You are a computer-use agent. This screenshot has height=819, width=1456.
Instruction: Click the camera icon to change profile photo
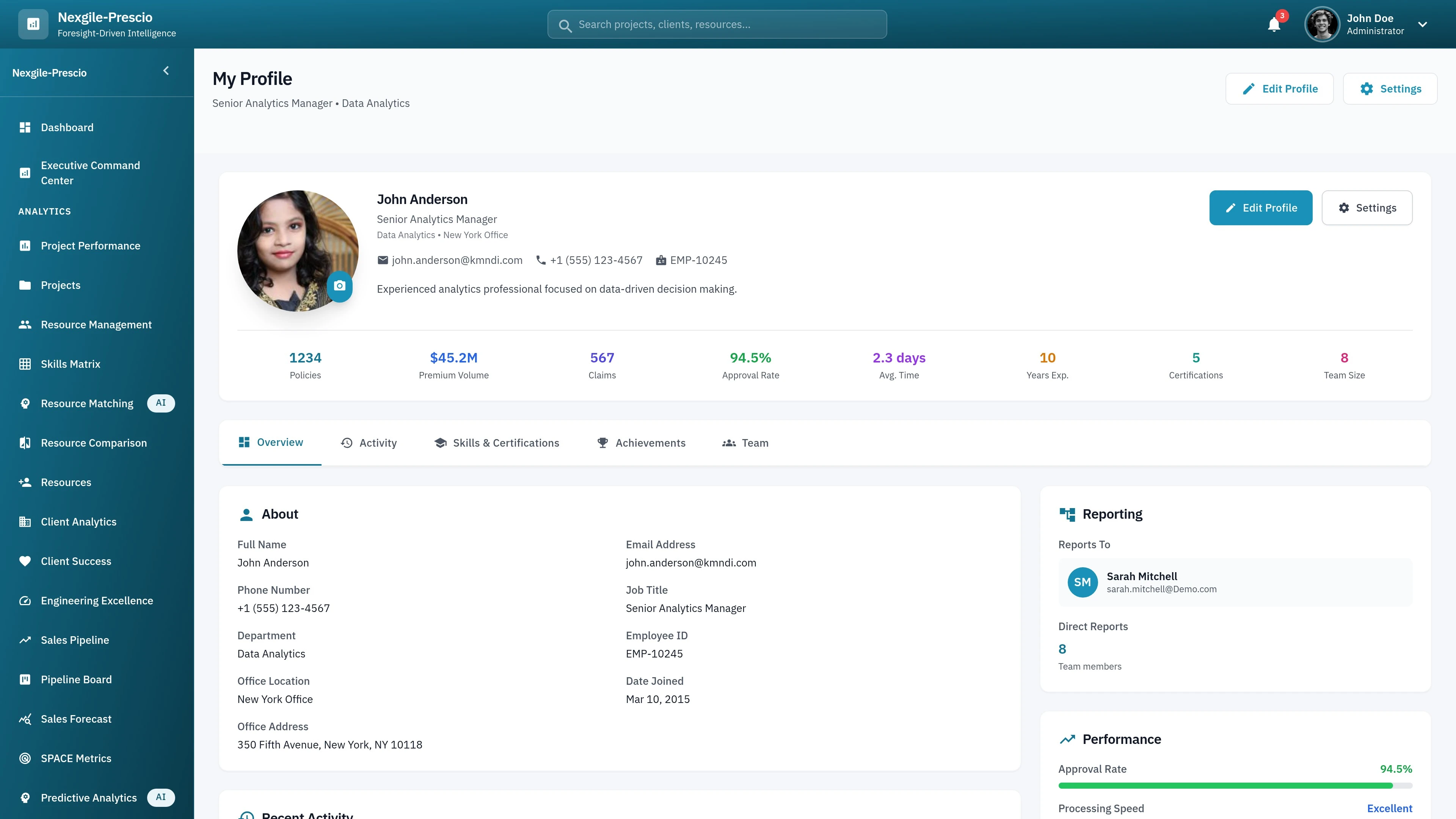tap(340, 287)
